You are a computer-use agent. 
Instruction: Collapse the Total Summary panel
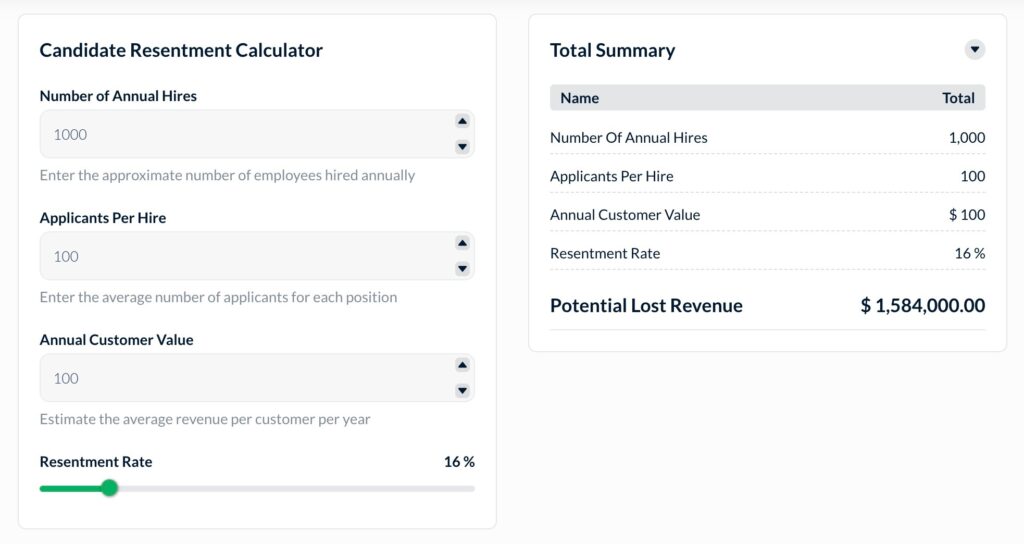[x=975, y=50]
